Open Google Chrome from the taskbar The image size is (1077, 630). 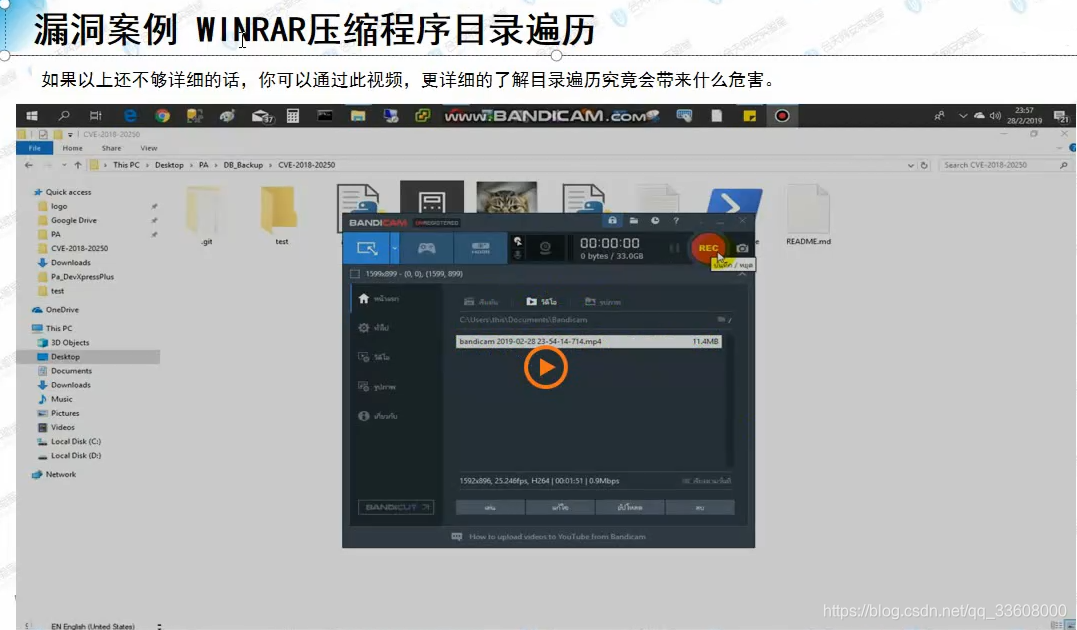tap(162, 116)
